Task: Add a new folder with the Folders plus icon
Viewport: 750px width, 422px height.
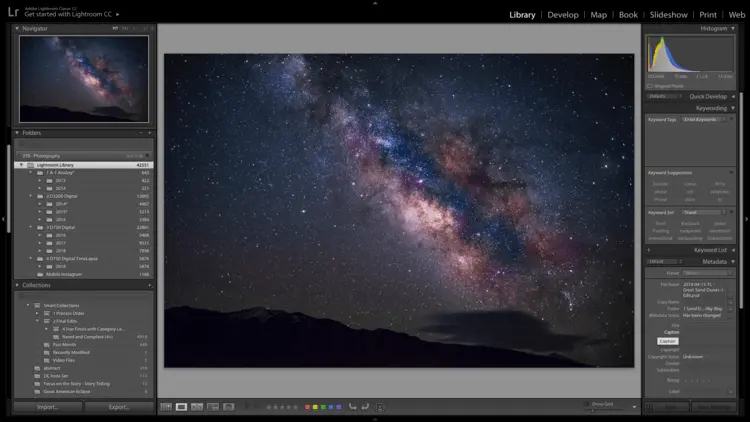Action: [150, 133]
